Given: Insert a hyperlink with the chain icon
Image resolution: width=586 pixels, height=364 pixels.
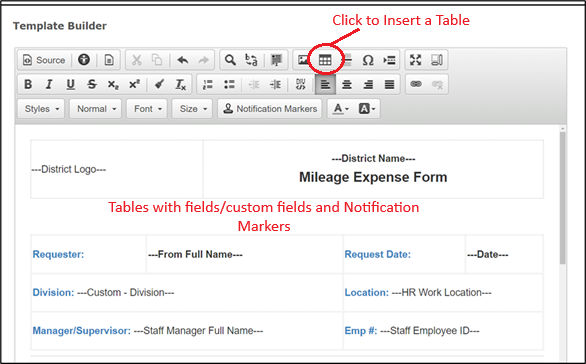Looking at the screenshot, I should click(x=416, y=84).
